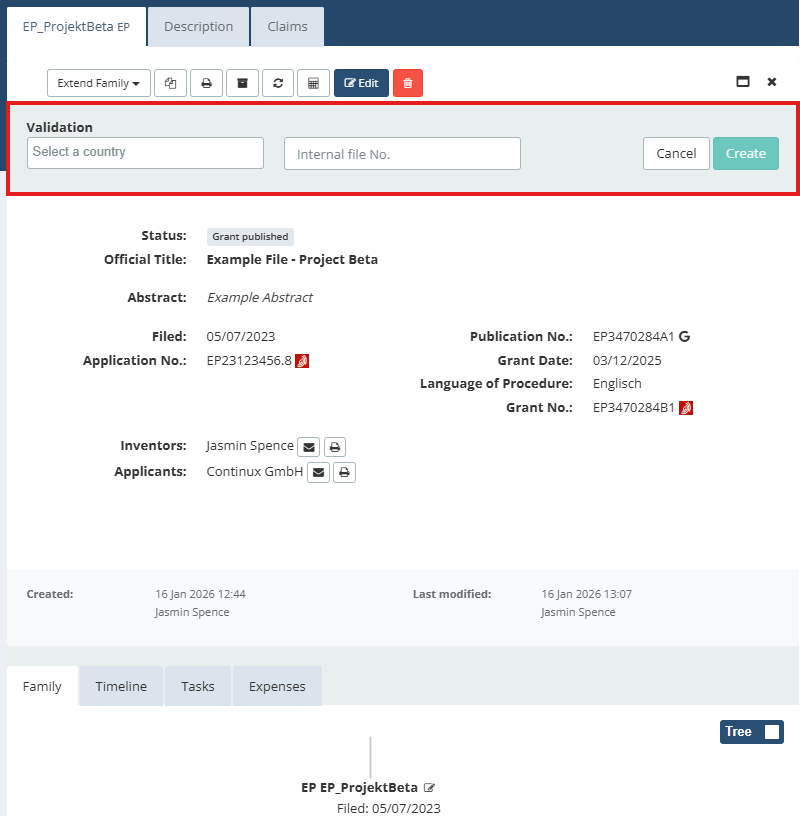The width and height of the screenshot is (800, 816).
Task: Click the Create validation button
Action: pos(746,154)
